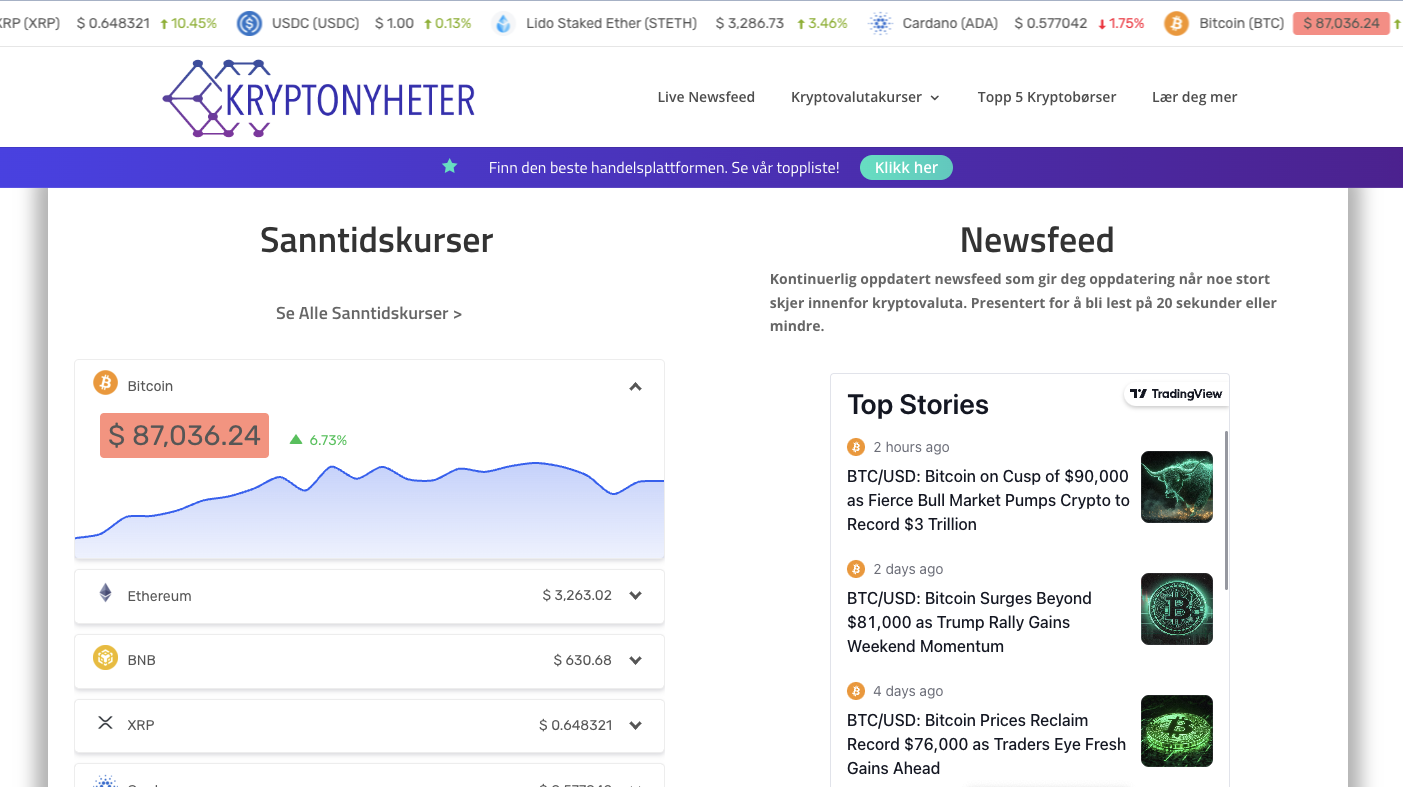The width and height of the screenshot is (1403, 787).
Task: Click the STETH 3.46% gain indicator
Action: coord(822,23)
